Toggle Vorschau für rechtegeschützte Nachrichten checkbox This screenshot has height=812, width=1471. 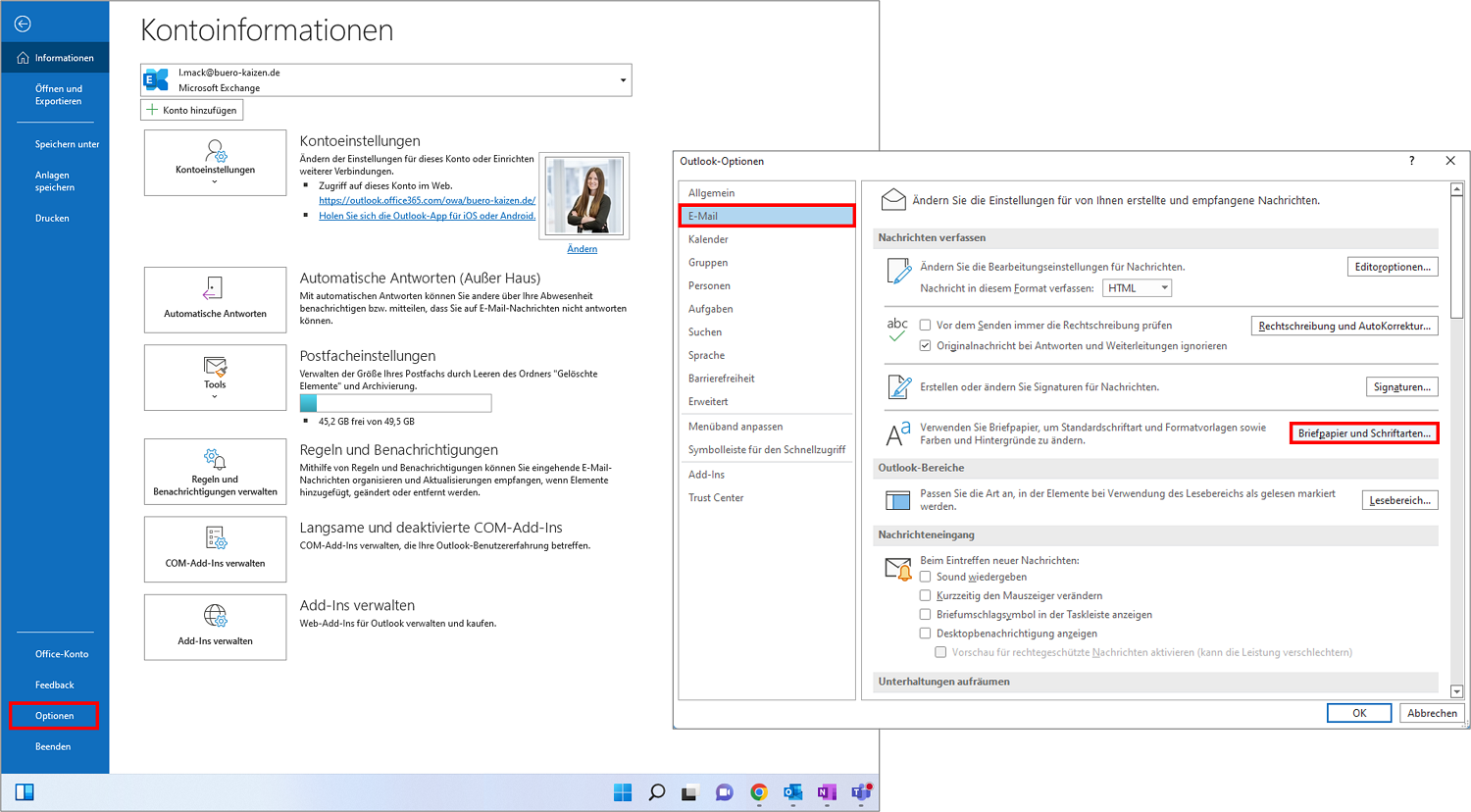(x=940, y=652)
